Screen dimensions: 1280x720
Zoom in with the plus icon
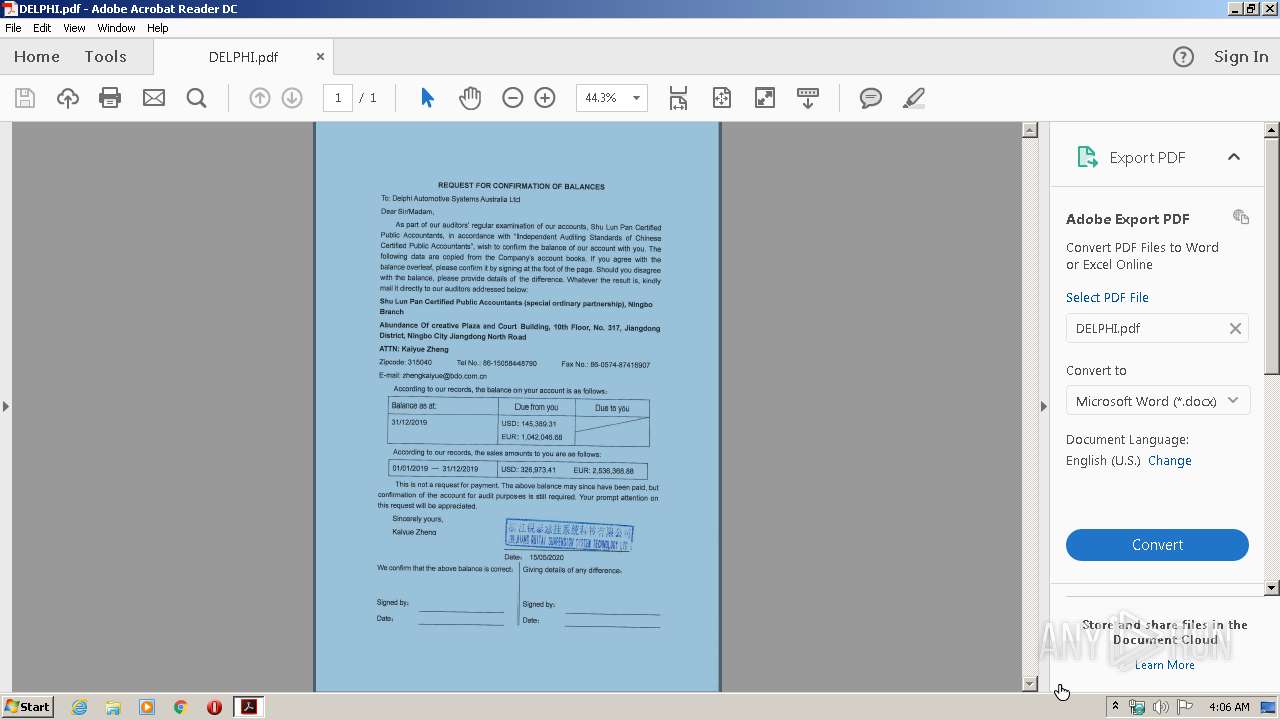pos(545,98)
